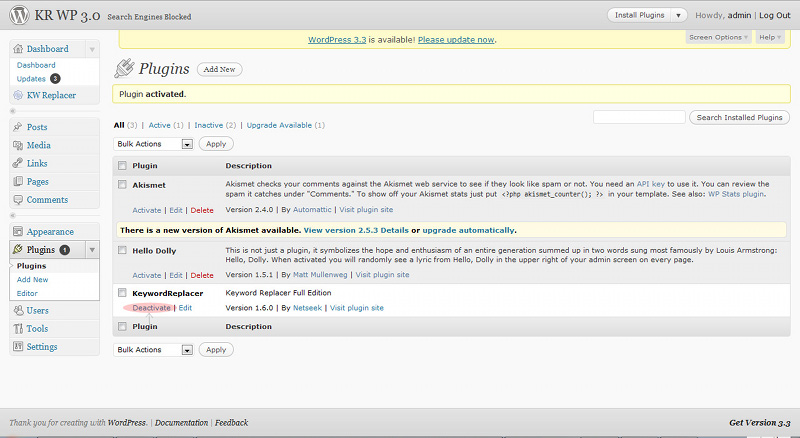Click the Appearance icon in sidebar
Viewport: 800px width, 438px height.
[x=18, y=231]
